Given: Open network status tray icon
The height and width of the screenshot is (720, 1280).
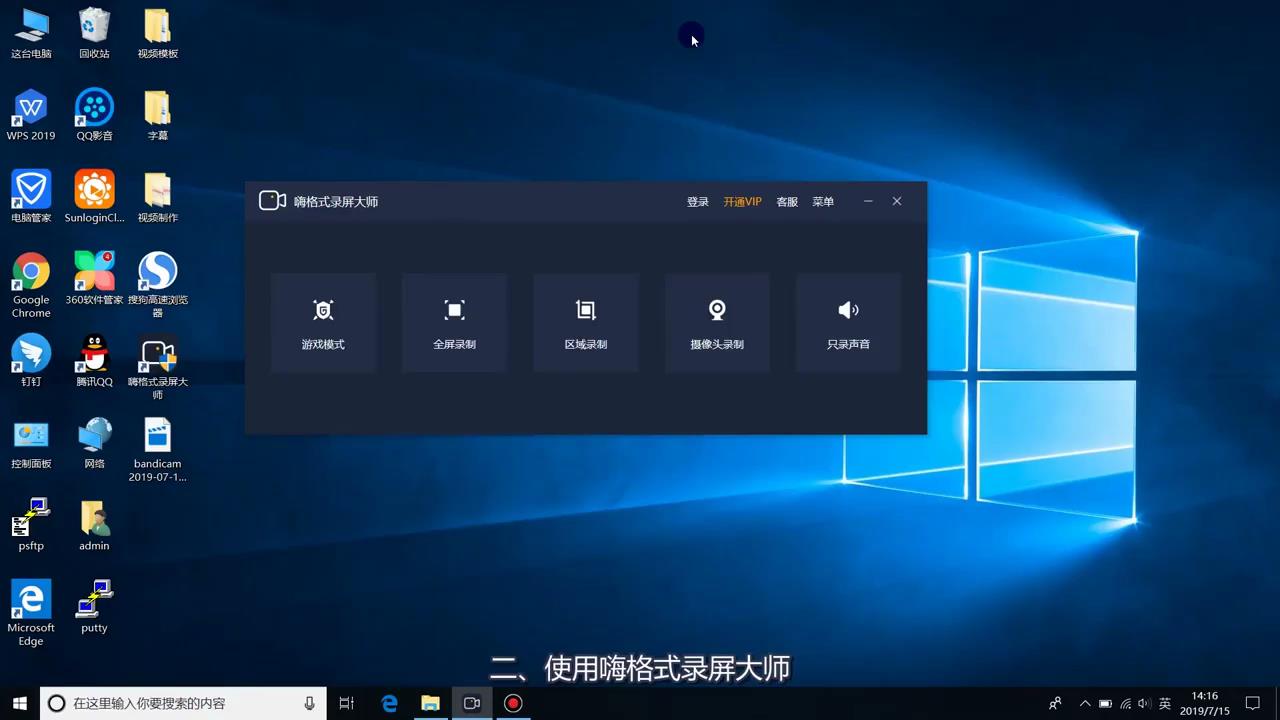Looking at the screenshot, I should coord(1126,703).
